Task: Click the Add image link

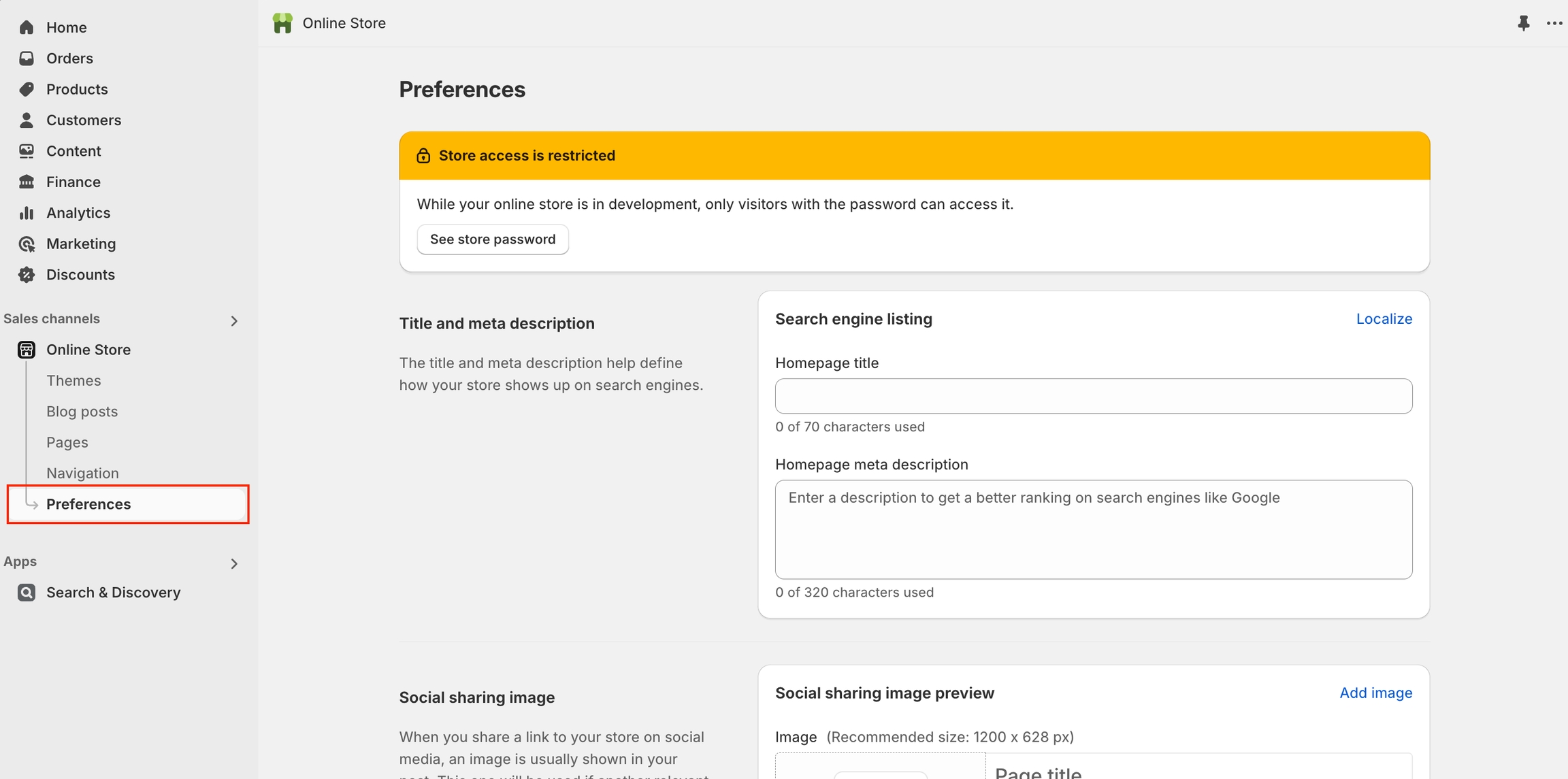Action: [x=1375, y=693]
